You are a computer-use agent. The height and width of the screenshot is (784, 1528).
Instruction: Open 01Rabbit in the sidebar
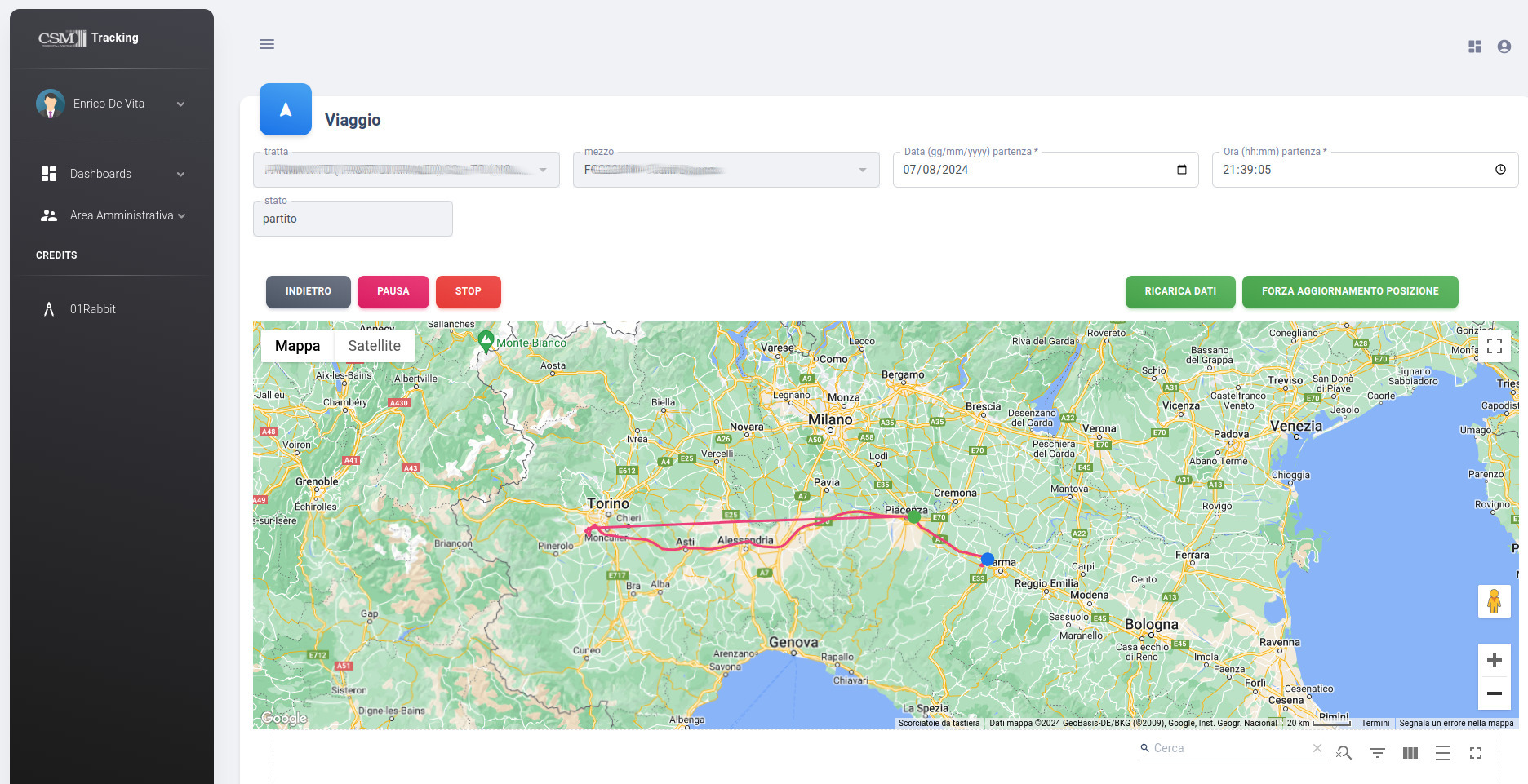(92, 309)
